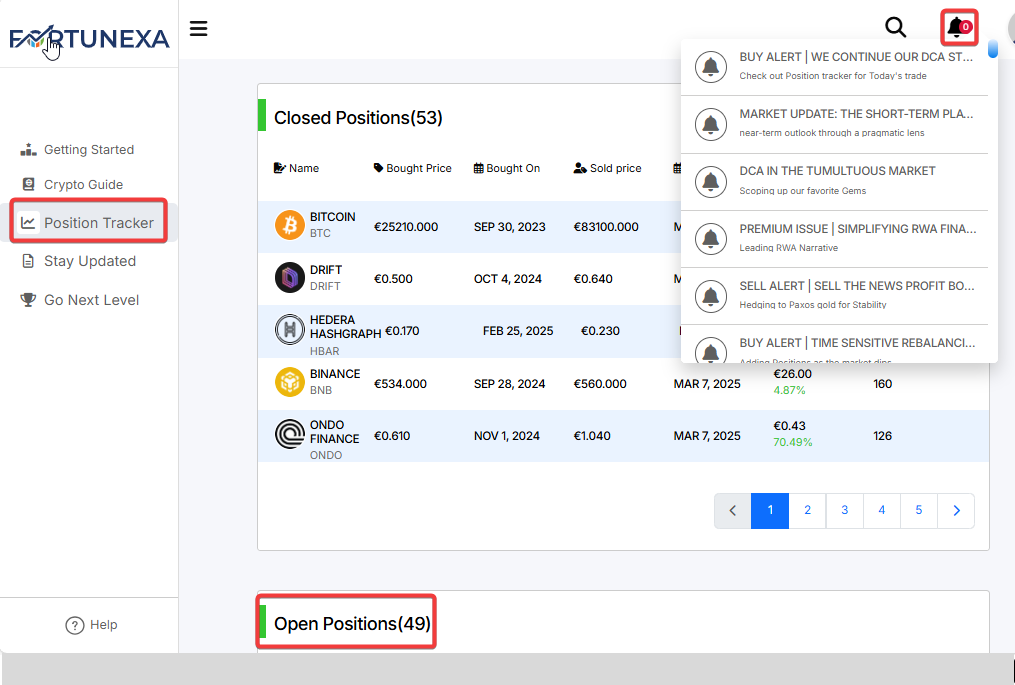Go to previous page of closed positions
1015x685 pixels.
point(733,511)
